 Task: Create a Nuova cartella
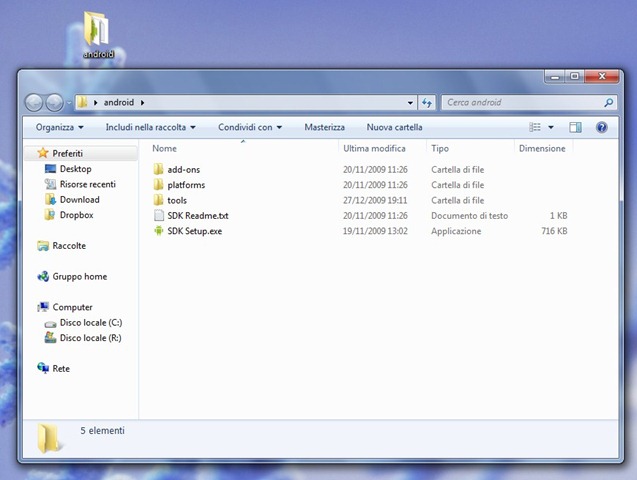click(x=394, y=128)
